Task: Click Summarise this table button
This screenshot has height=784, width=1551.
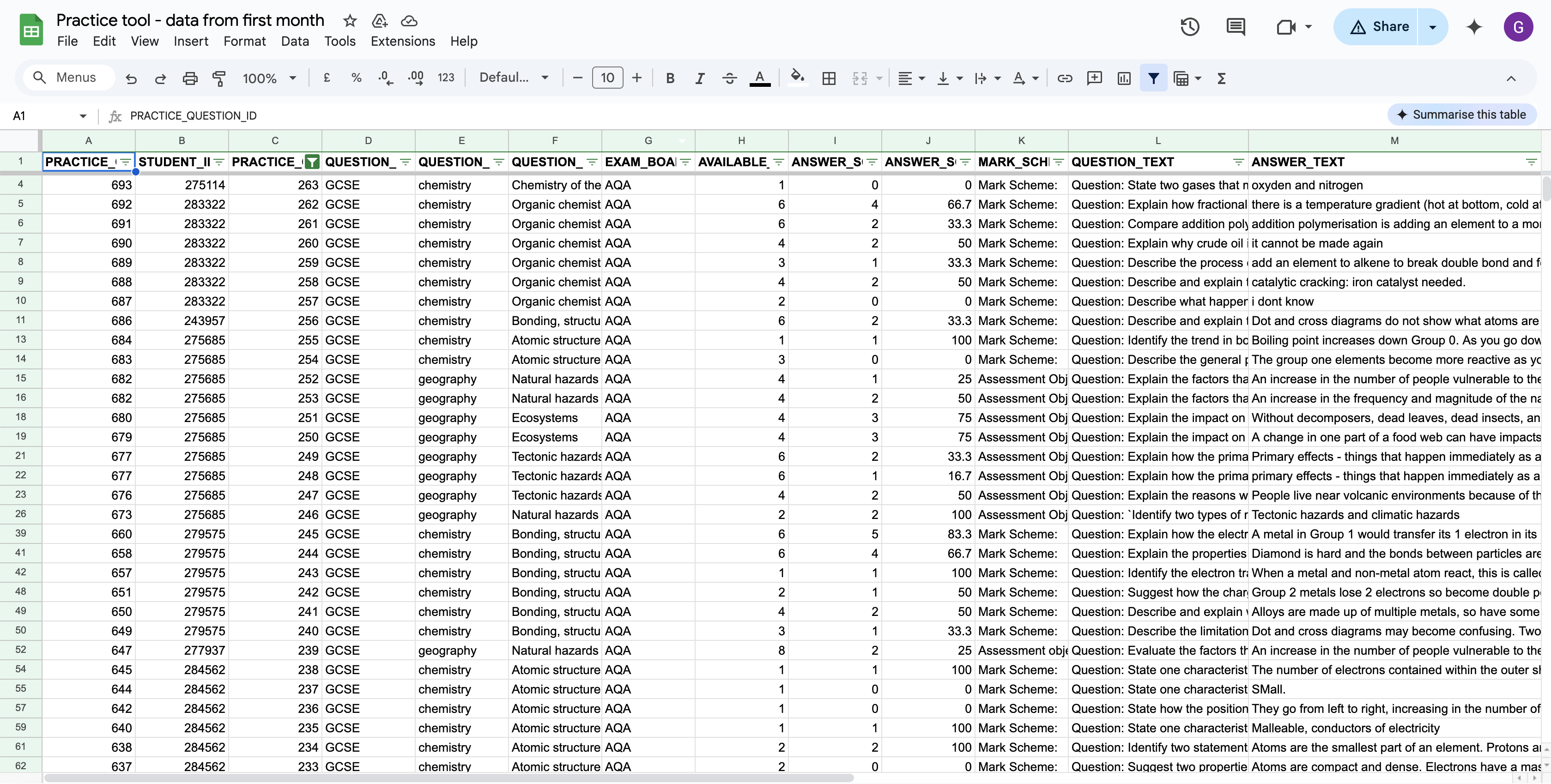Action: tap(1461, 115)
